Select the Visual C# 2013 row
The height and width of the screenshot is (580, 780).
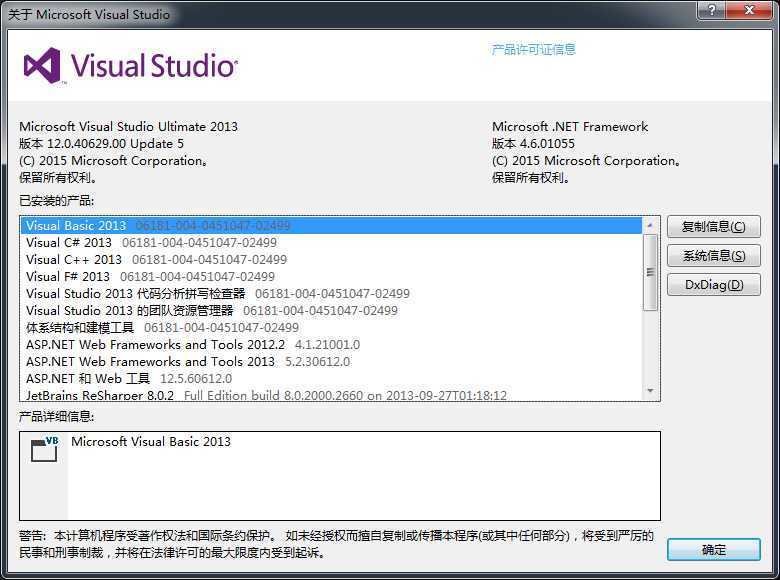(x=331, y=242)
